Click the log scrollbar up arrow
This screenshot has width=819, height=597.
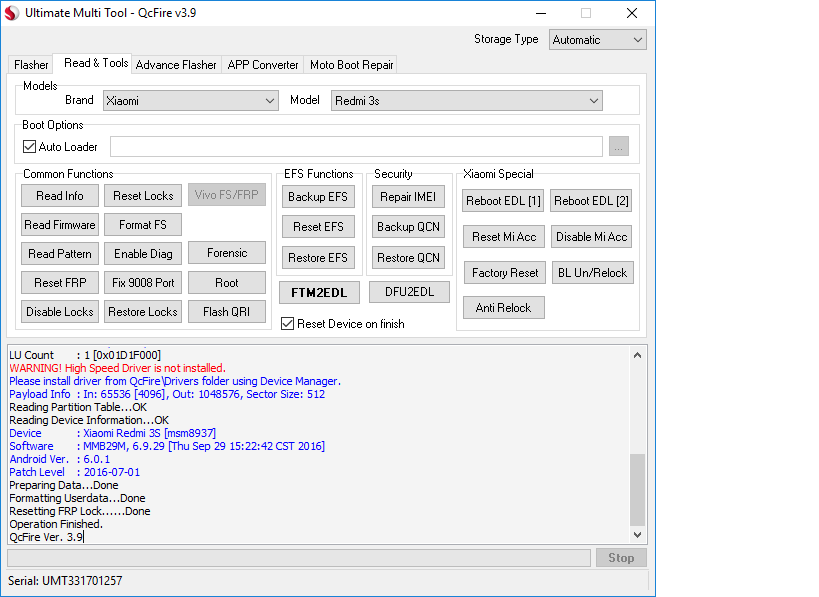(x=637, y=355)
